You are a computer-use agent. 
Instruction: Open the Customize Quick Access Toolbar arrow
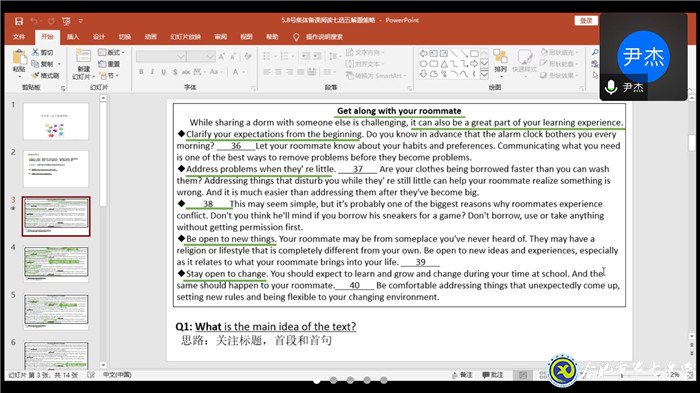81,21
